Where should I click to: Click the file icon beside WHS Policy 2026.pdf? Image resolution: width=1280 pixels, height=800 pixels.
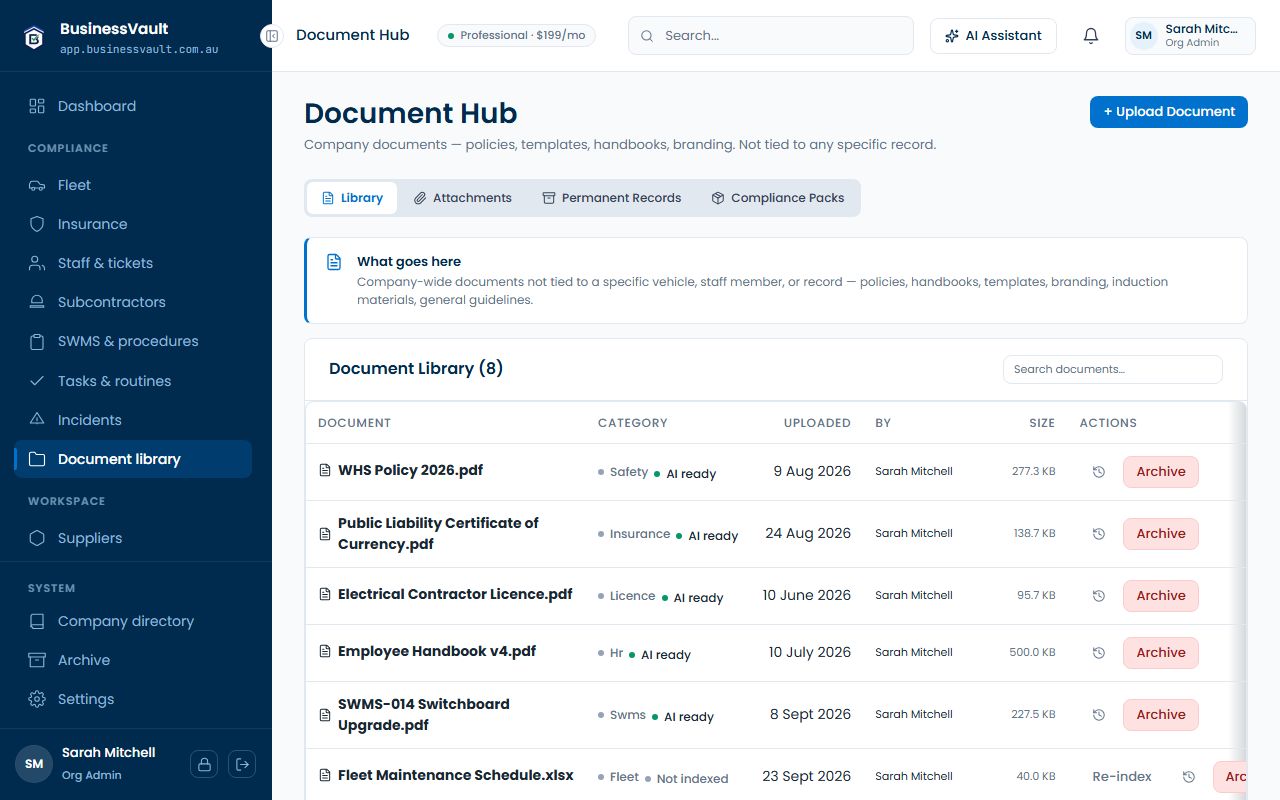pos(324,471)
